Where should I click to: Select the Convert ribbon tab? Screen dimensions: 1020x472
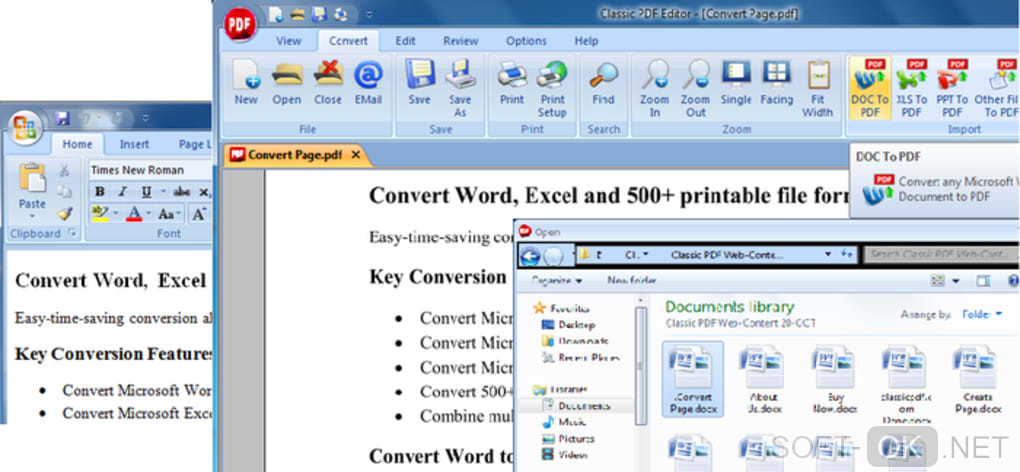point(348,41)
